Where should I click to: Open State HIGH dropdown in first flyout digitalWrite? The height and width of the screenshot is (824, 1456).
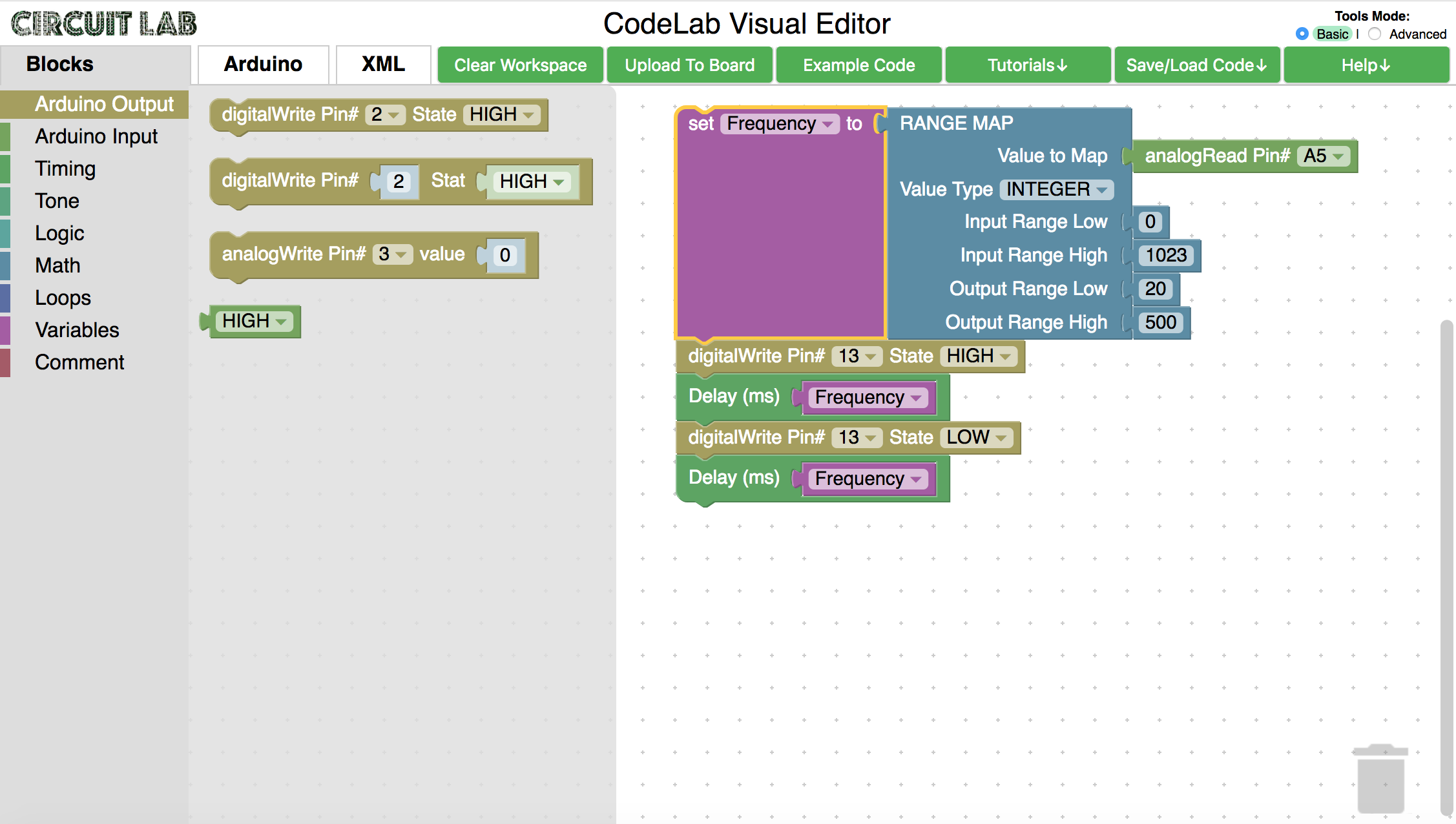coord(501,114)
